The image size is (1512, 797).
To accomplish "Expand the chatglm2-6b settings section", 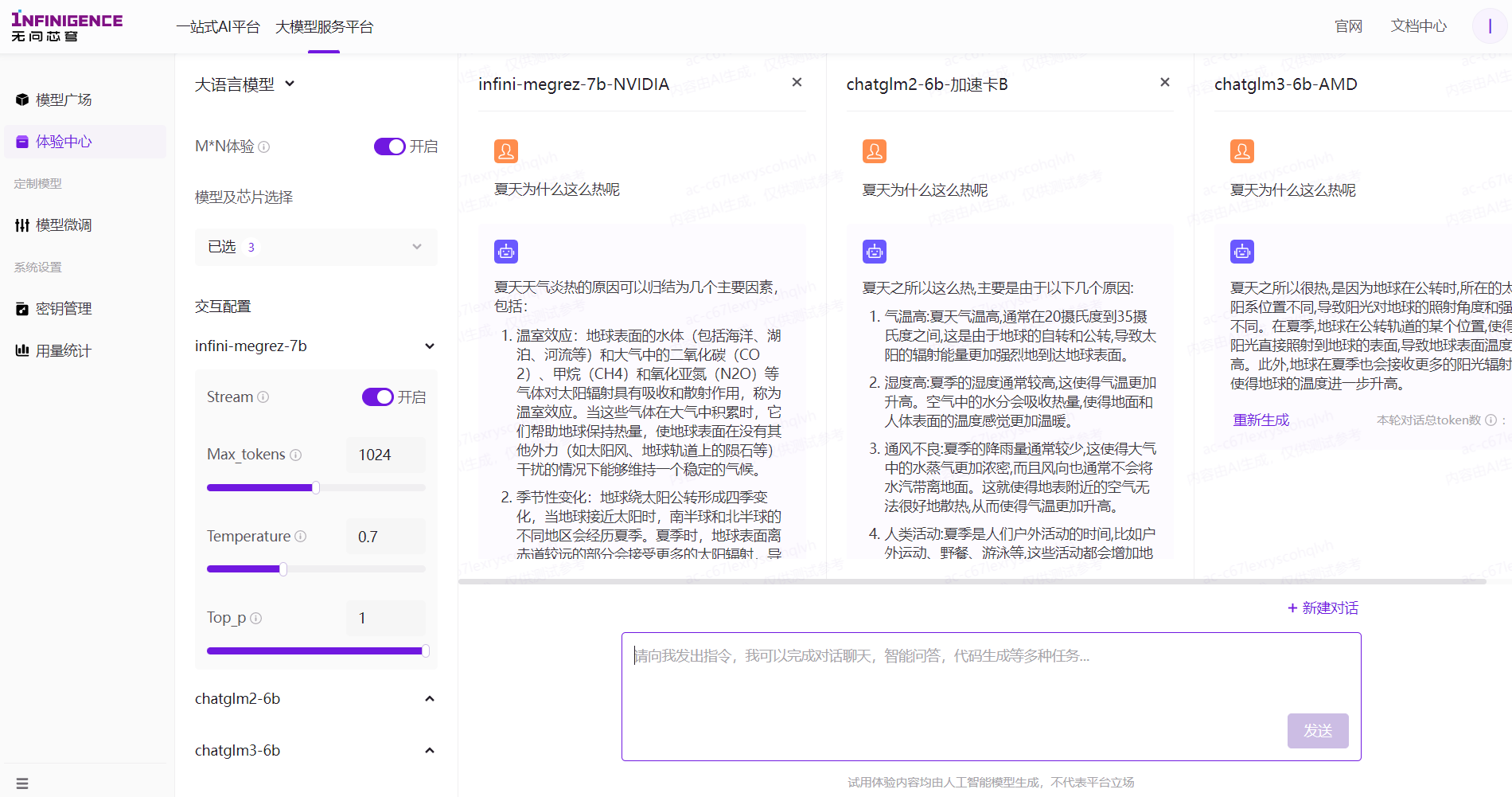I will 316,699.
